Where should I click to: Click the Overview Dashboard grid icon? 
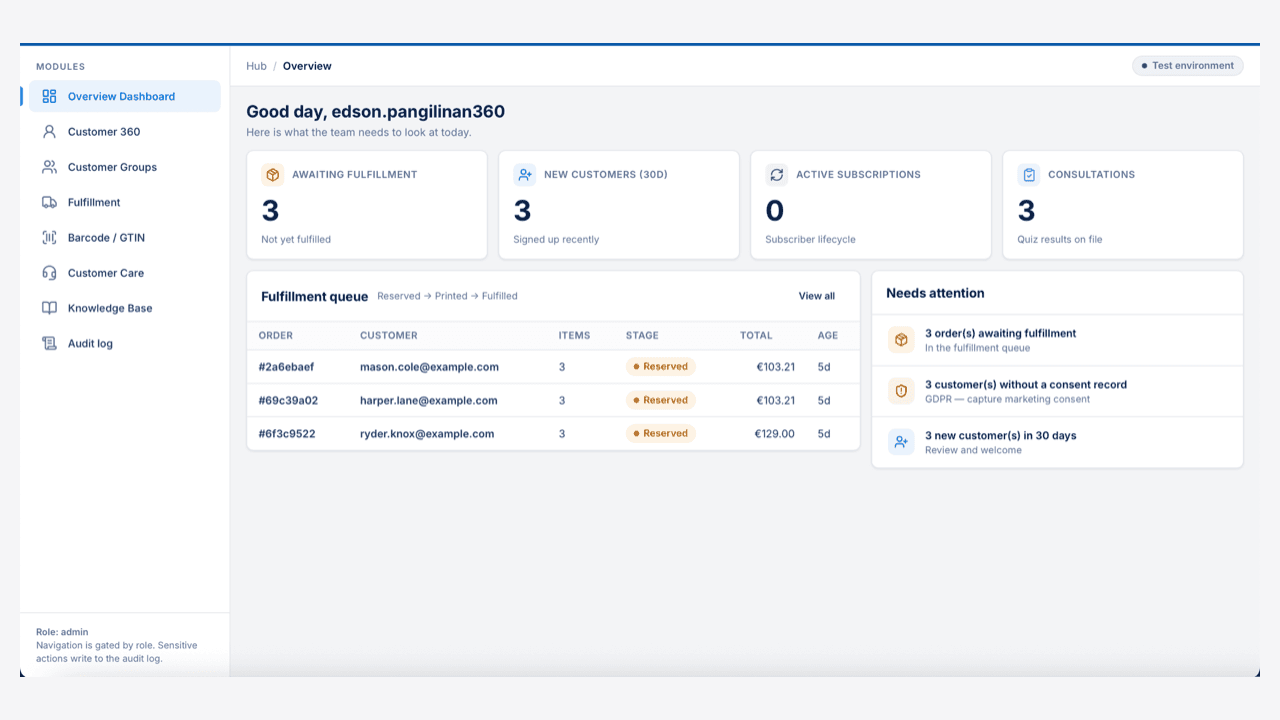coord(49,97)
